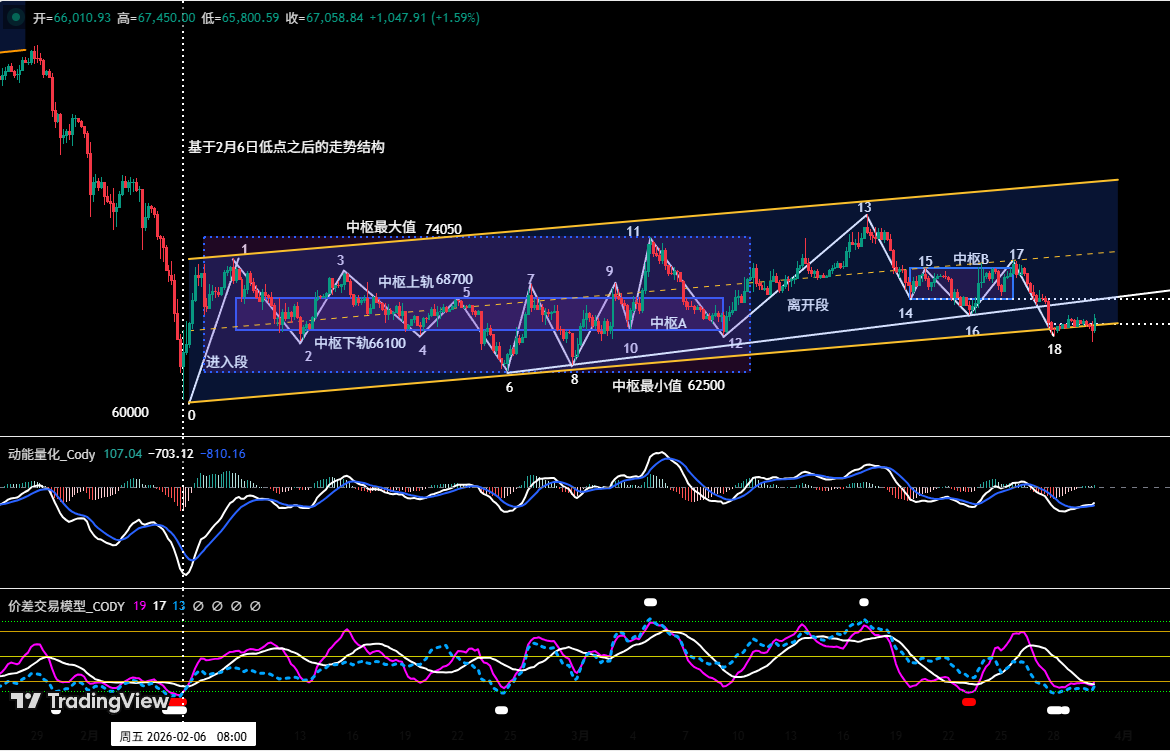Image resolution: width=1170 pixels, height=751 pixels.
Task: Click the first ∅ symbol after the CODY values
Action: (x=200, y=606)
